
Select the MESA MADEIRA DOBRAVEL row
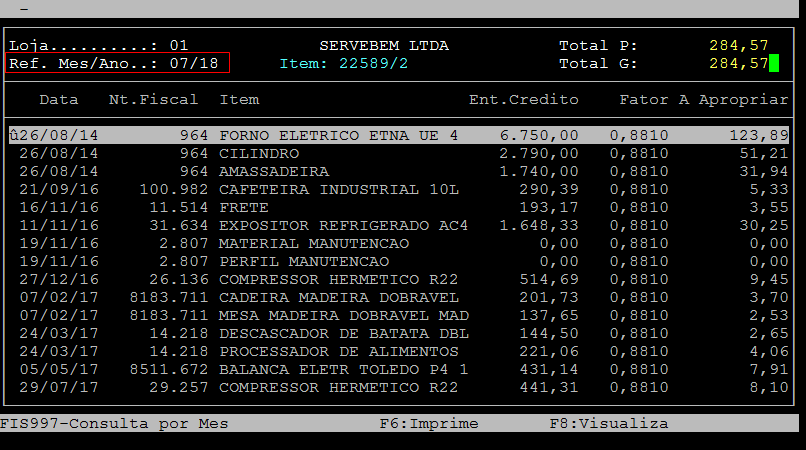tap(338, 315)
